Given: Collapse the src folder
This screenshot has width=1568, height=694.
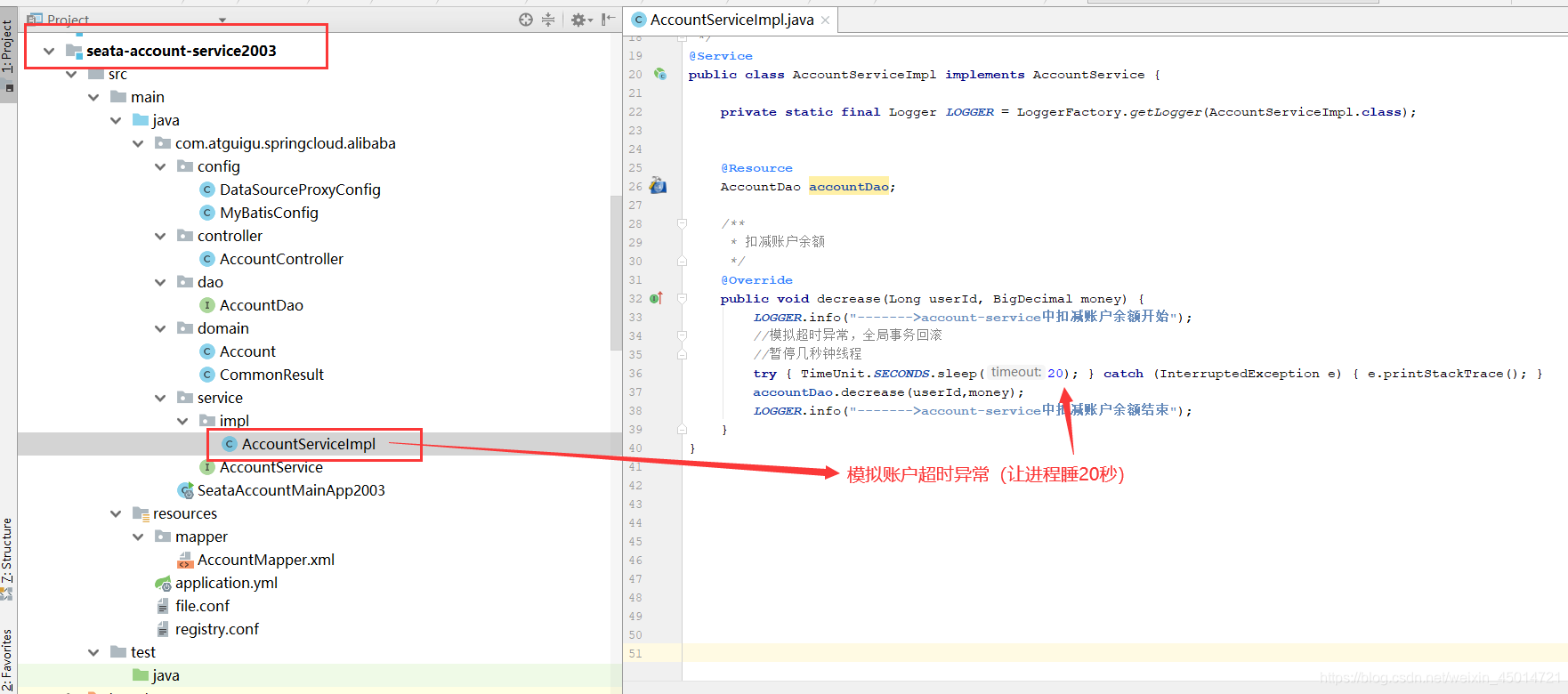Looking at the screenshot, I should click(x=71, y=74).
